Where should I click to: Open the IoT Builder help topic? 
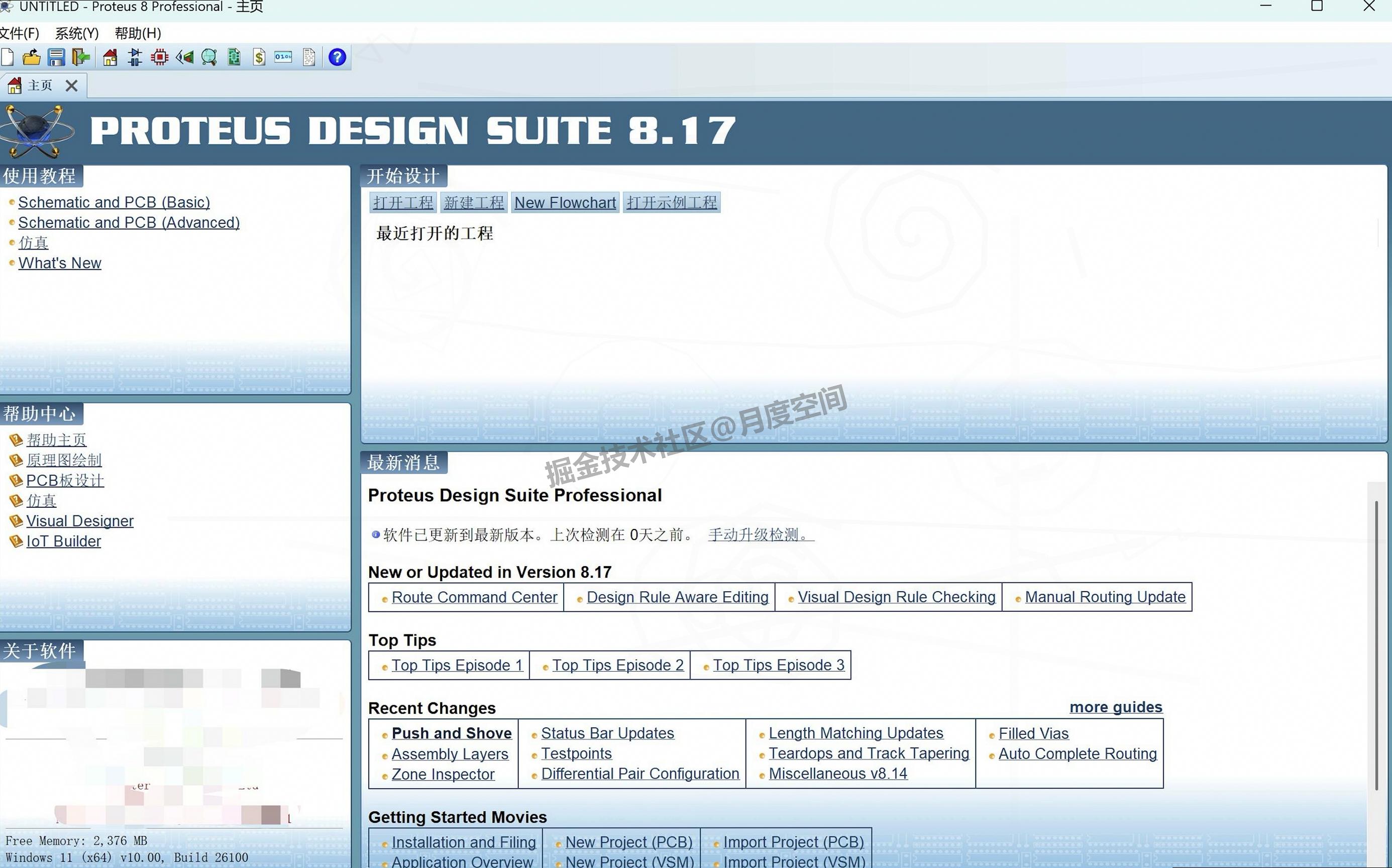[x=64, y=541]
